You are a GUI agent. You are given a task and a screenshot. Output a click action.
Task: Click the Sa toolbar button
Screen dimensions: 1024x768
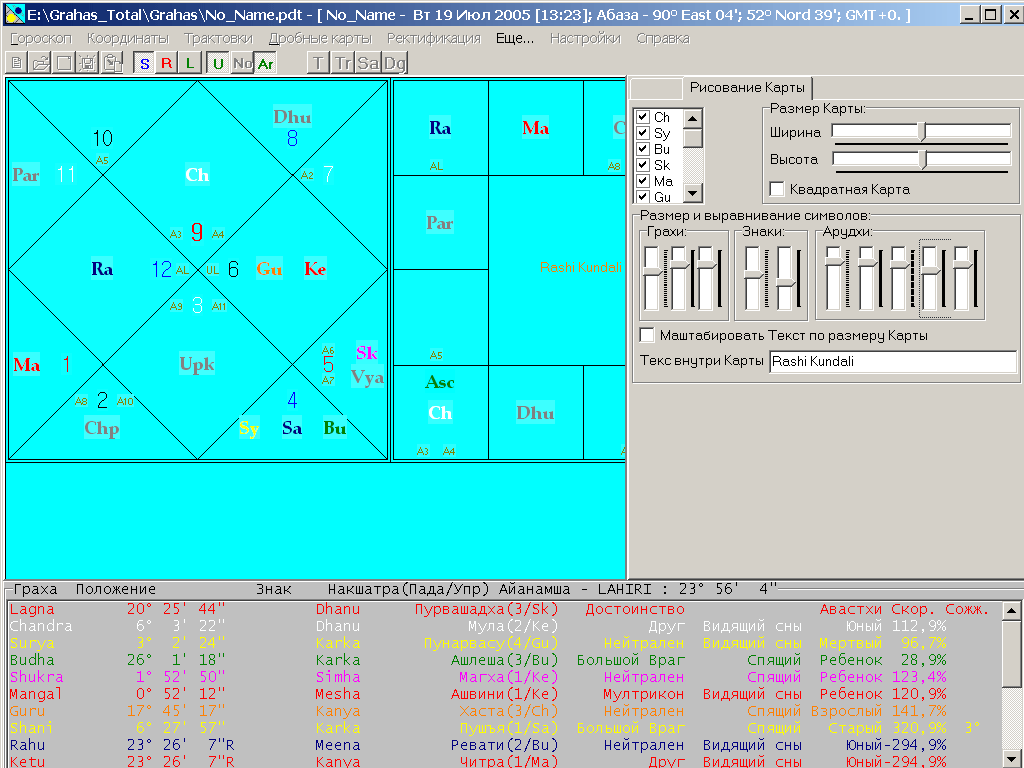369,63
